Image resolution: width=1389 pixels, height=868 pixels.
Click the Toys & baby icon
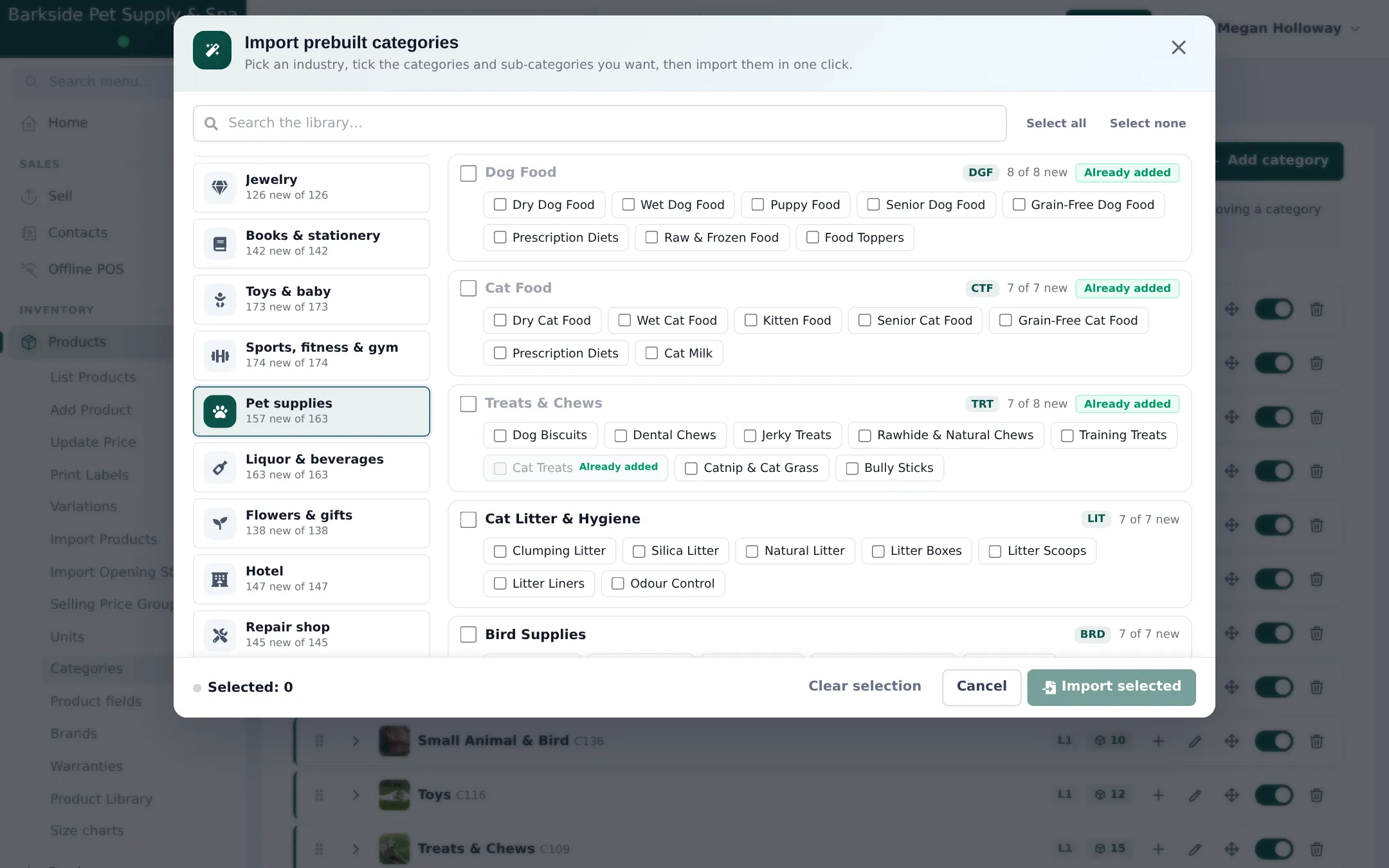[220, 300]
